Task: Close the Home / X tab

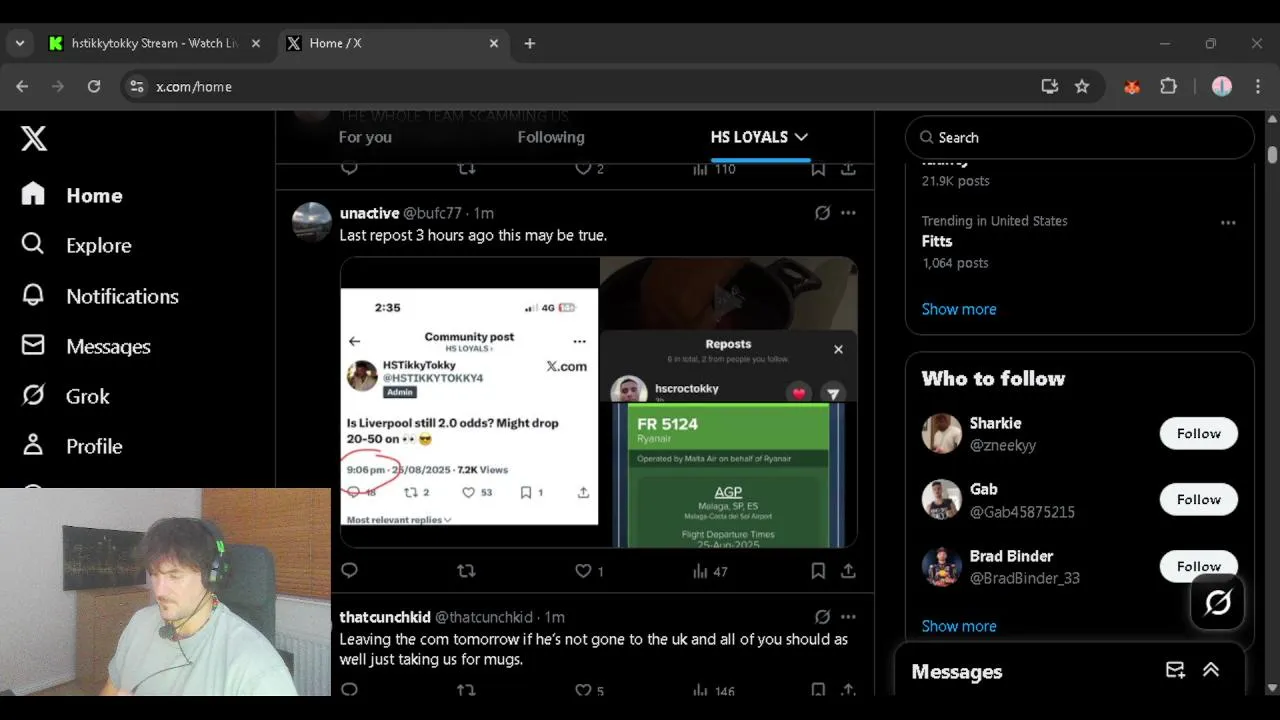Action: click(494, 43)
